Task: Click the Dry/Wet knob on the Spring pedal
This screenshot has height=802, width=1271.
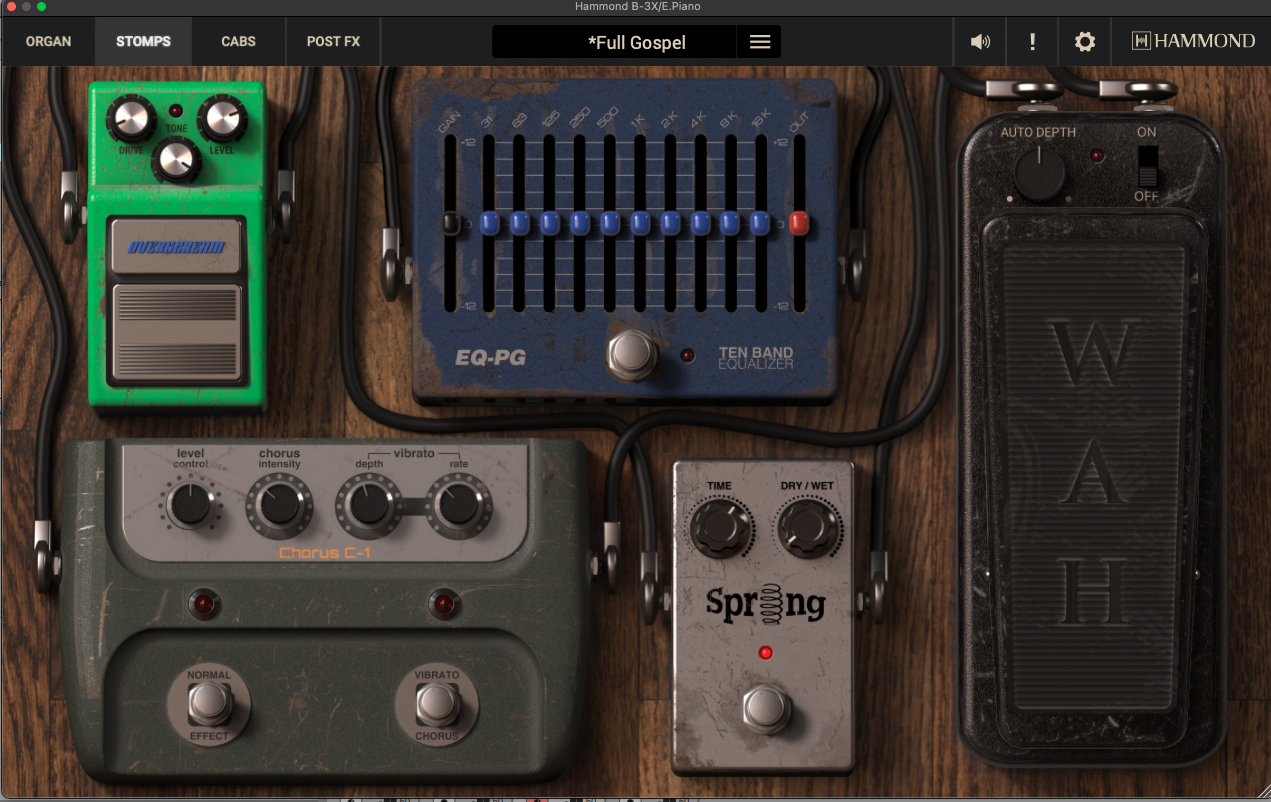Action: (808, 527)
